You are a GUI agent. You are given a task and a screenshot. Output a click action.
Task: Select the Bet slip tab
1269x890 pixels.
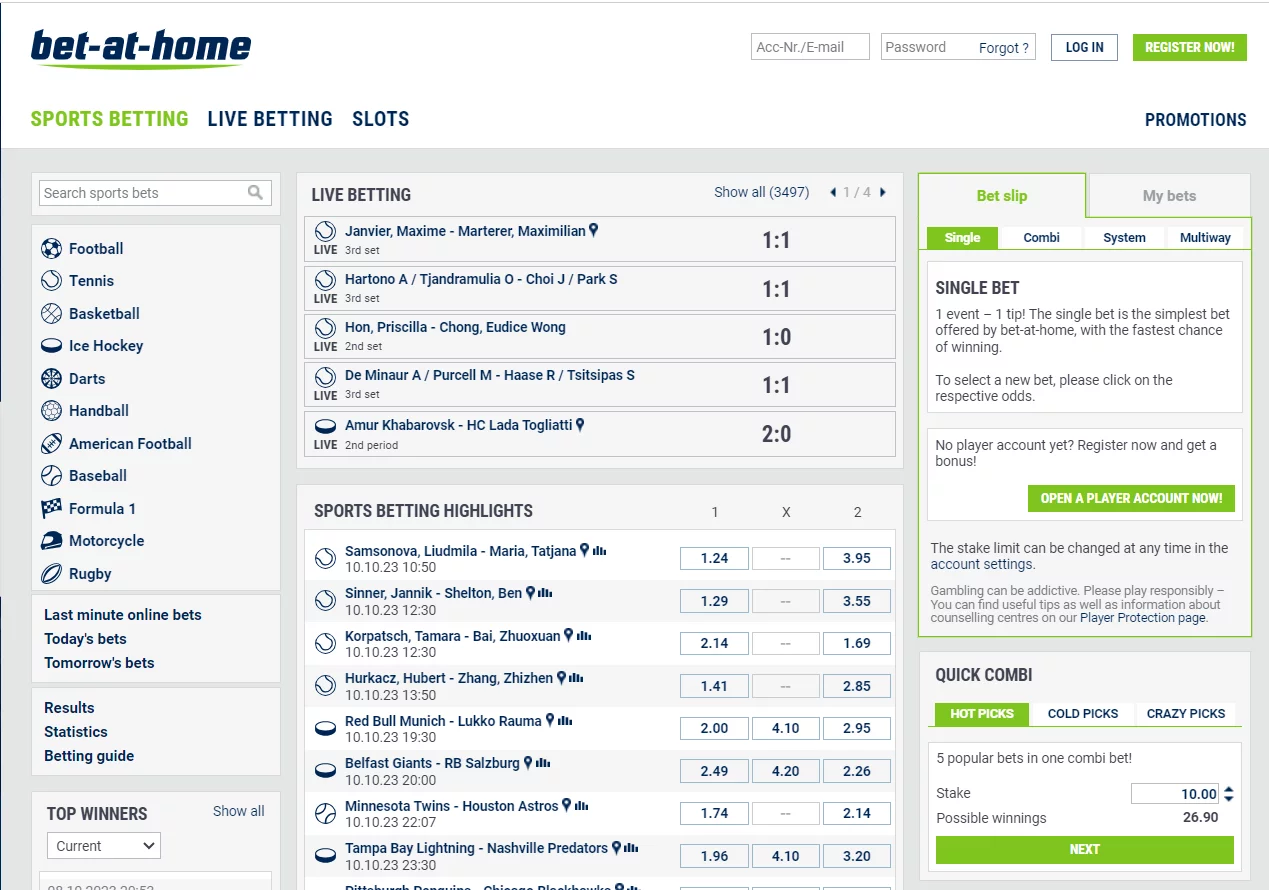tap(1002, 196)
